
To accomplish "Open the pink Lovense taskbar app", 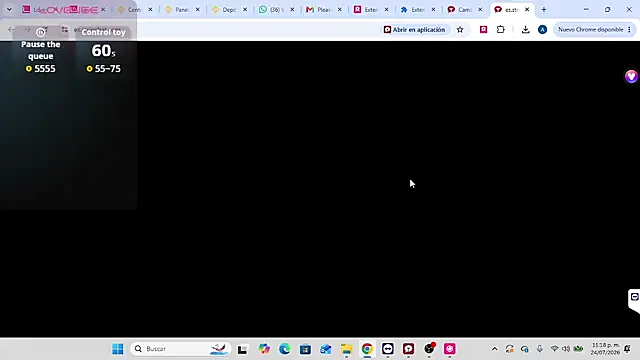I will pos(450,349).
